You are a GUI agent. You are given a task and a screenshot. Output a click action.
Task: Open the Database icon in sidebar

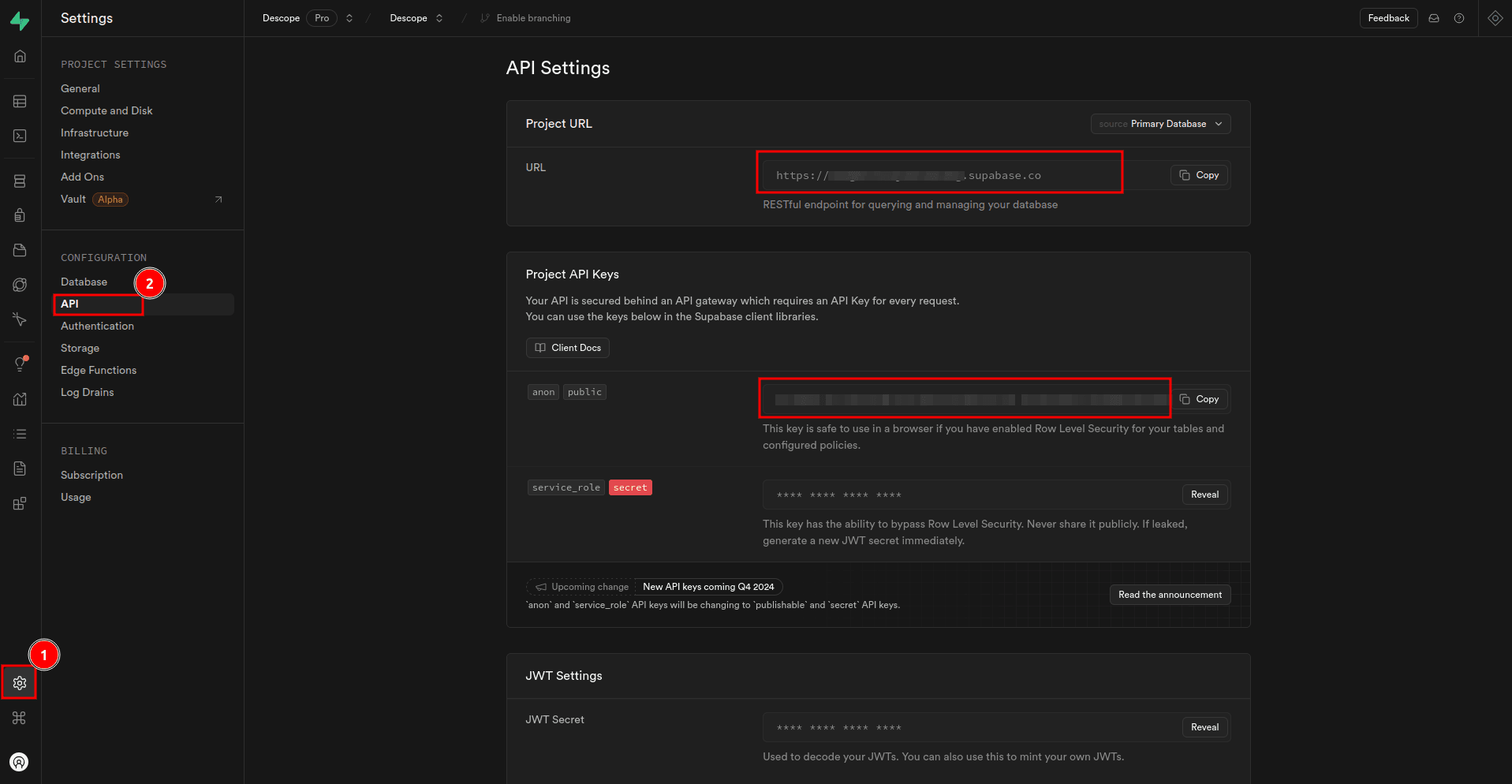click(x=20, y=181)
